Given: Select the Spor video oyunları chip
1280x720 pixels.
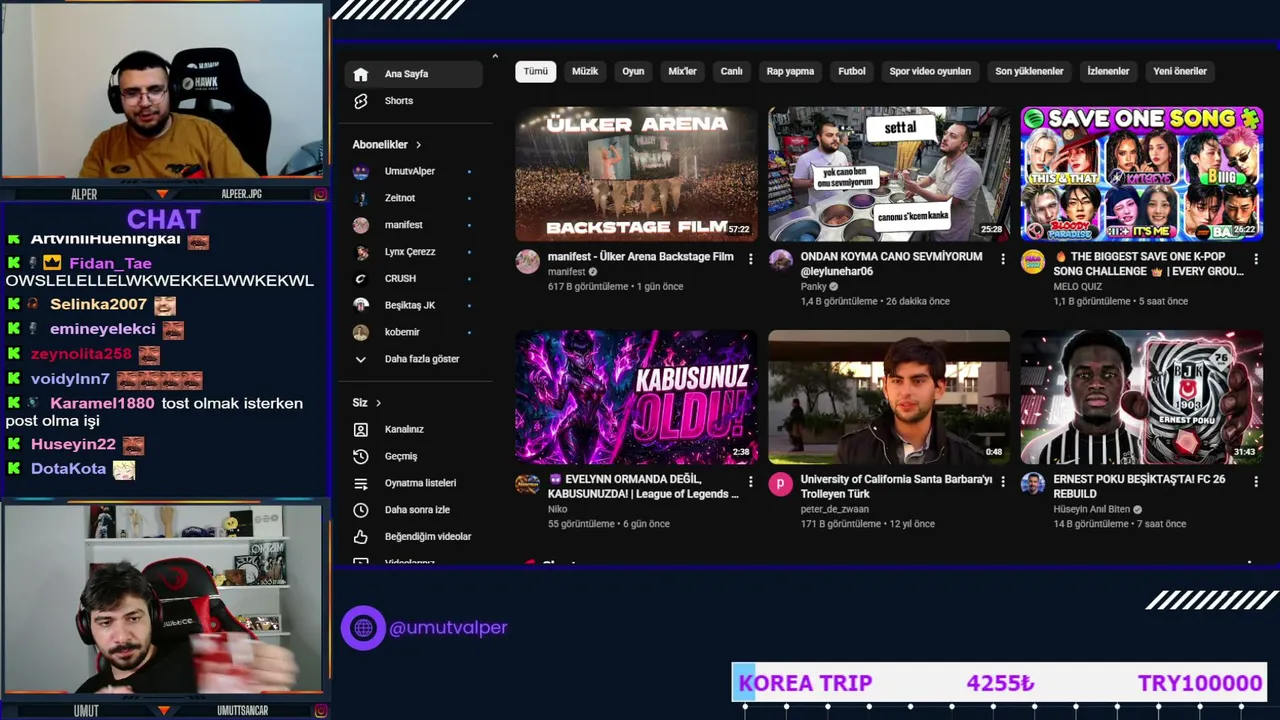Looking at the screenshot, I should click(930, 71).
